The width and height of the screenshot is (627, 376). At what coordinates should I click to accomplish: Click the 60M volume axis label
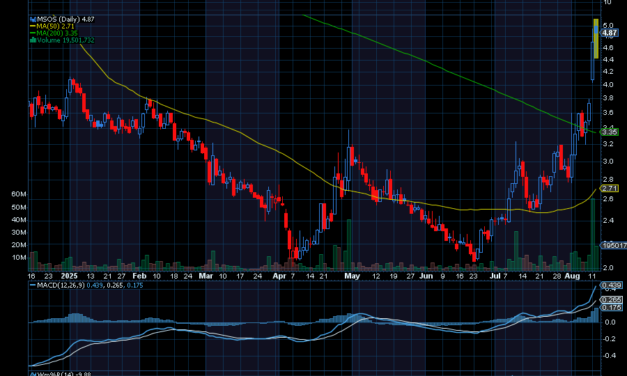pos(19,194)
